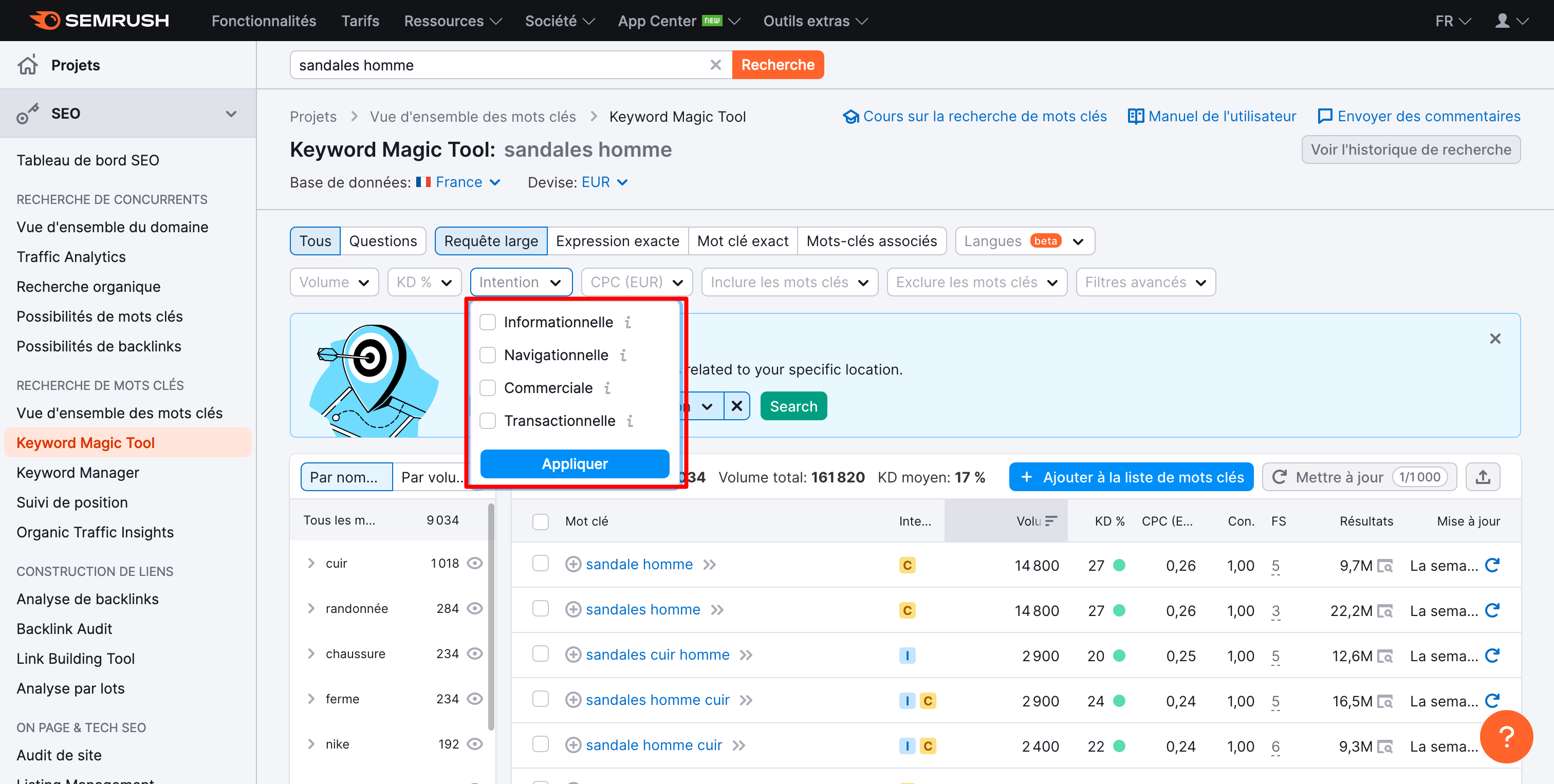Open the Filtres avancés dropdown
Viewport: 1554px width, 784px height.
coord(1145,282)
